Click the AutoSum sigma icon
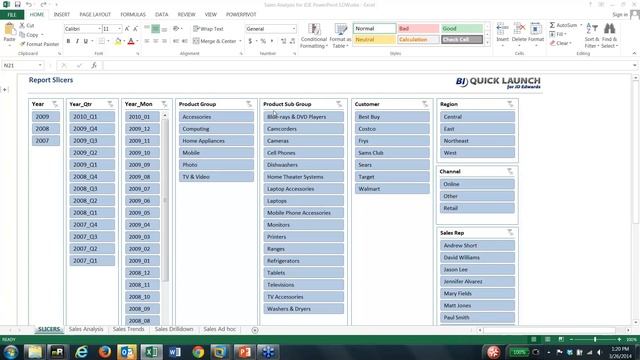 click(552, 25)
